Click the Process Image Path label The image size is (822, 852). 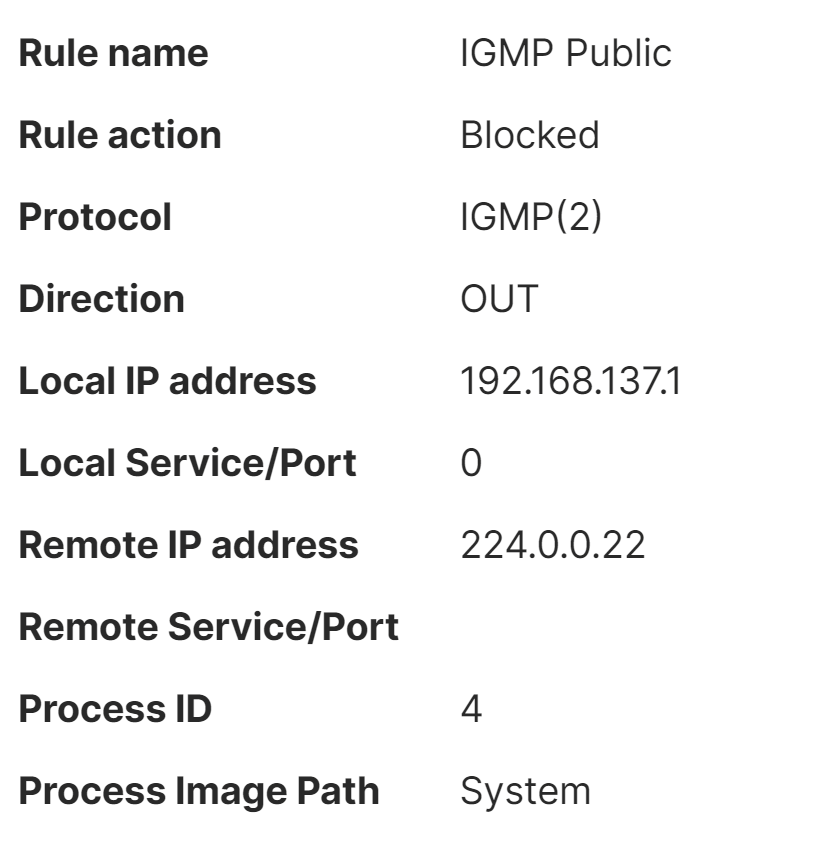199,791
